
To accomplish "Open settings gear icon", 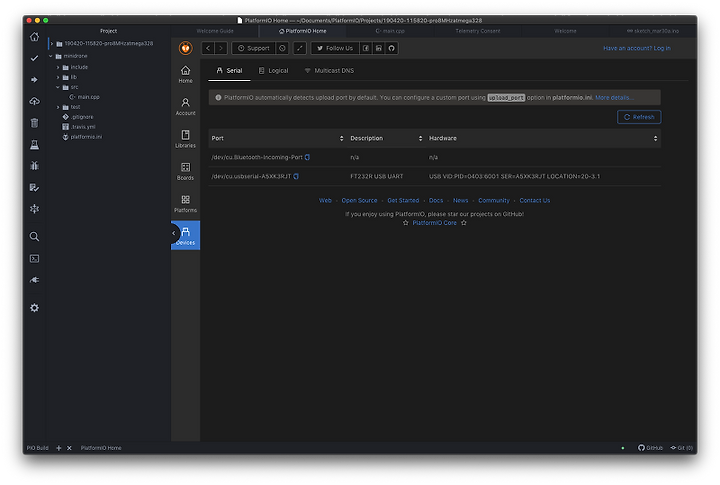I will coord(34,308).
